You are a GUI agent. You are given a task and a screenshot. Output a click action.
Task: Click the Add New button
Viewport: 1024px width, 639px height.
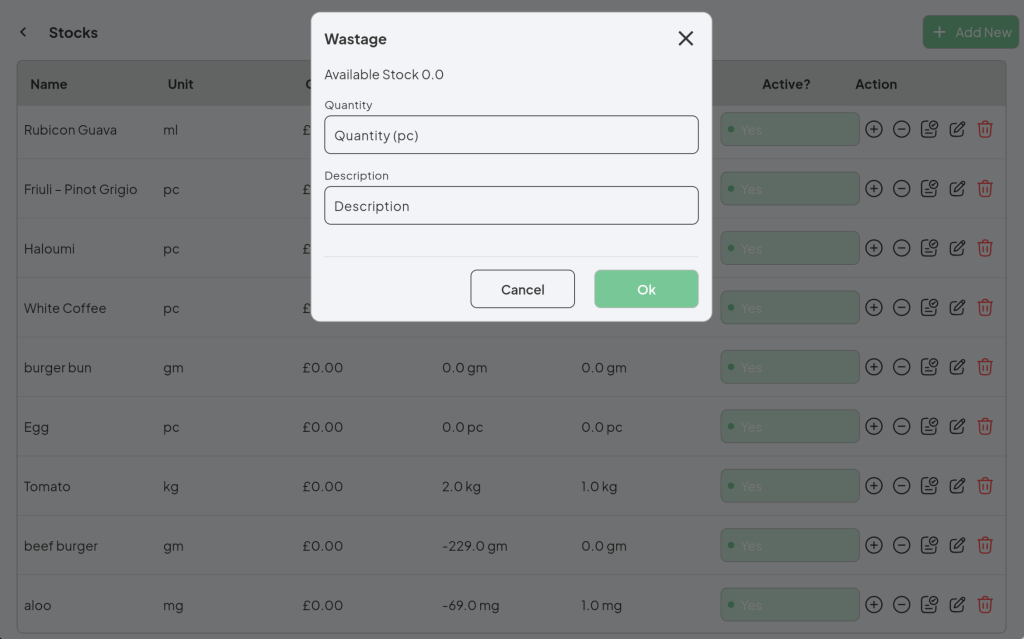pyautogui.click(x=970, y=31)
